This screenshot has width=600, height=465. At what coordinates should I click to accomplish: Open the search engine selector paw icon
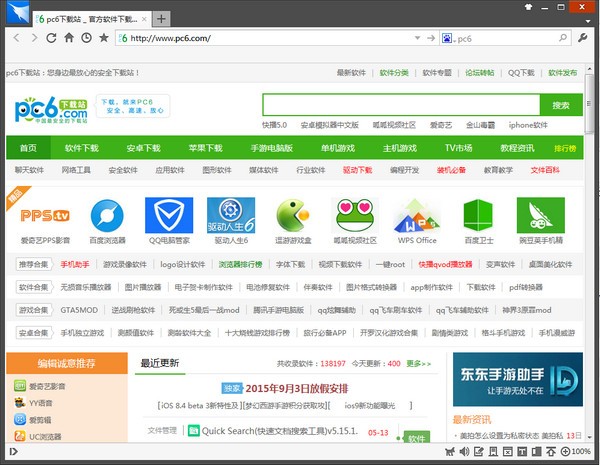(447, 38)
